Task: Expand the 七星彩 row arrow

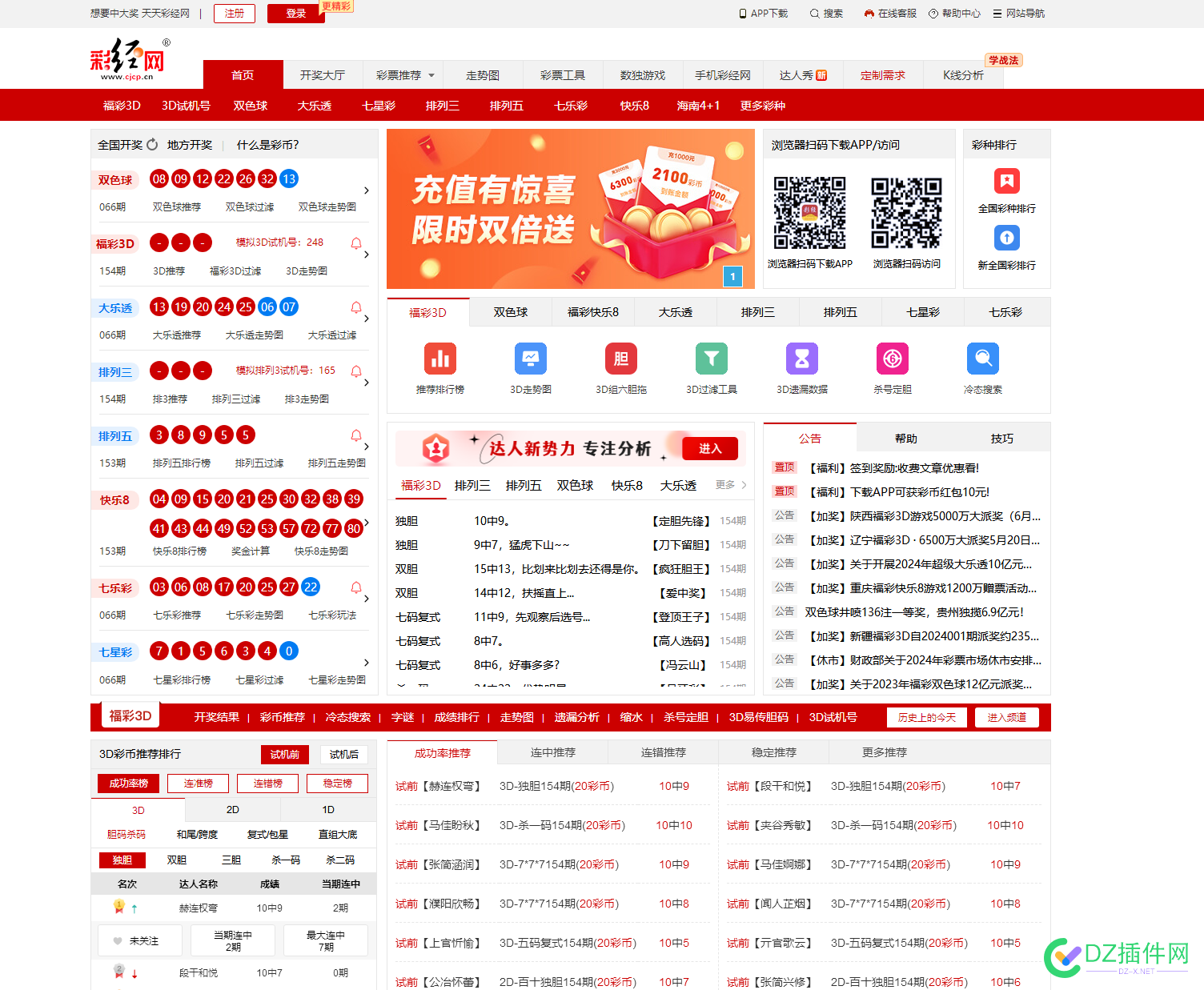Action: pos(367,663)
